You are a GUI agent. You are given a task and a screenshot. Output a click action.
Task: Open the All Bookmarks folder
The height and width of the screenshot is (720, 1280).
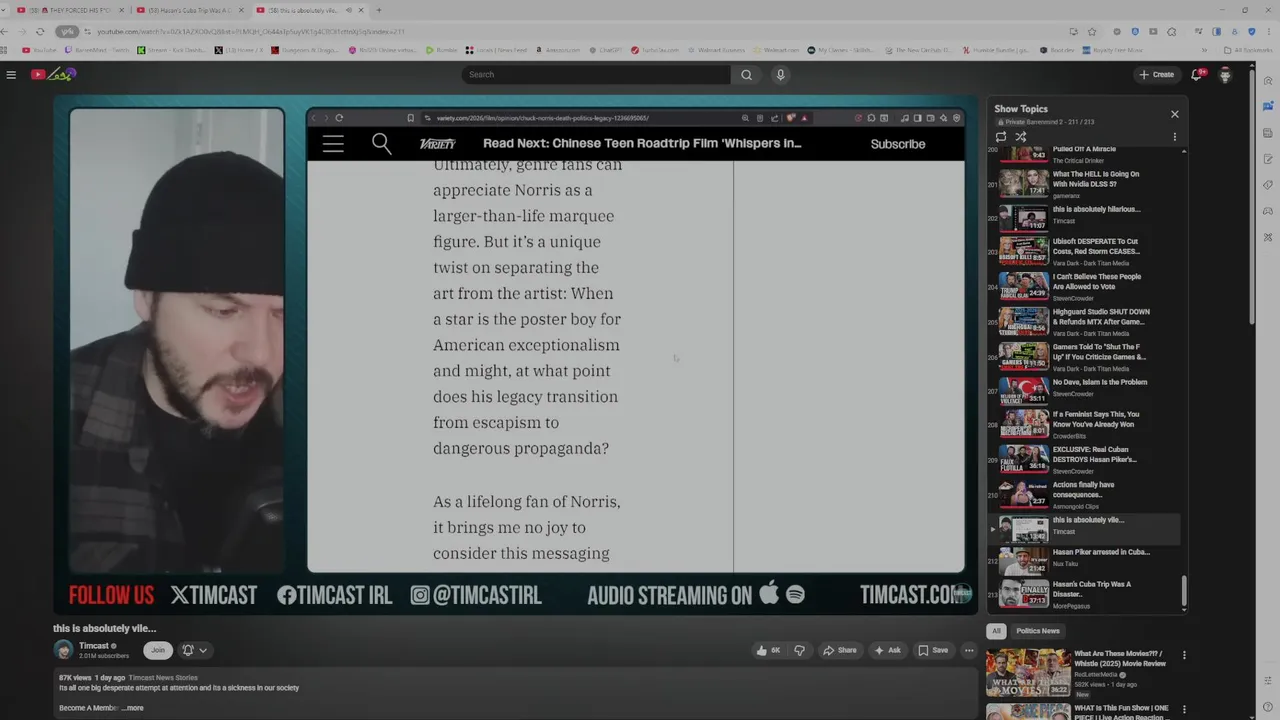(1251, 50)
